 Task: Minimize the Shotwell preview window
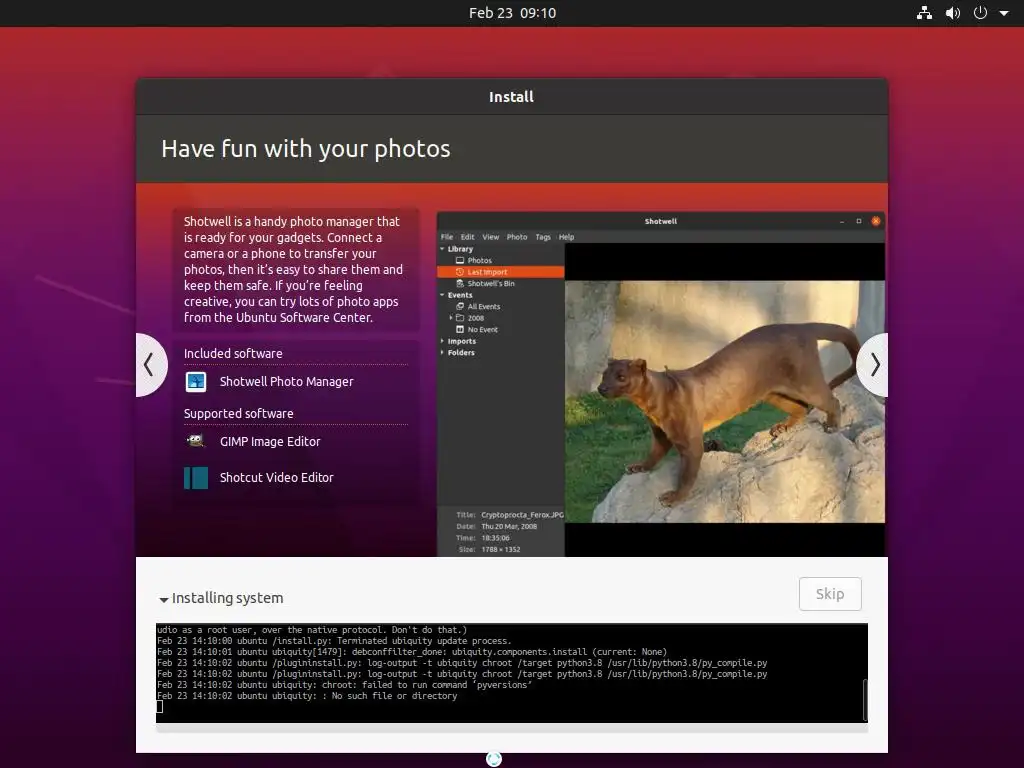pos(842,221)
